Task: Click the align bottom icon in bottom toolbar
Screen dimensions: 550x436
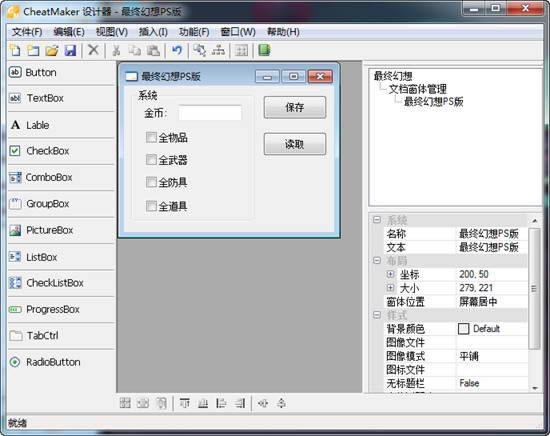Action: pyautogui.click(x=203, y=403)
